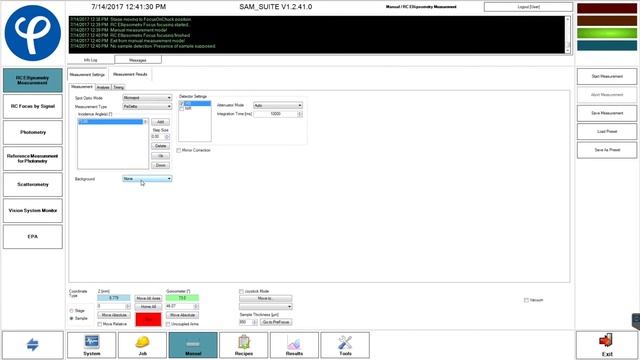Click the Step Size stepper arrows
Image resolution: width=640 pixels, height=360 pixels.
click(x=167, y=137)
